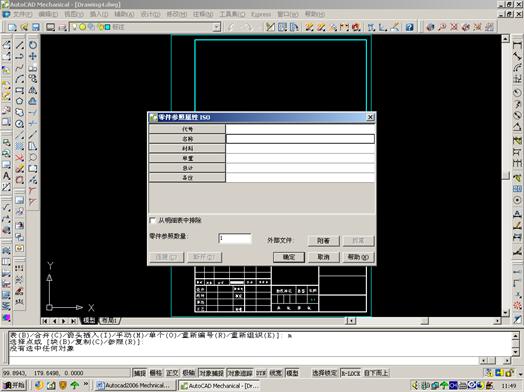
Task: Open the 插入 Insert menu
Action: (99, 14)
